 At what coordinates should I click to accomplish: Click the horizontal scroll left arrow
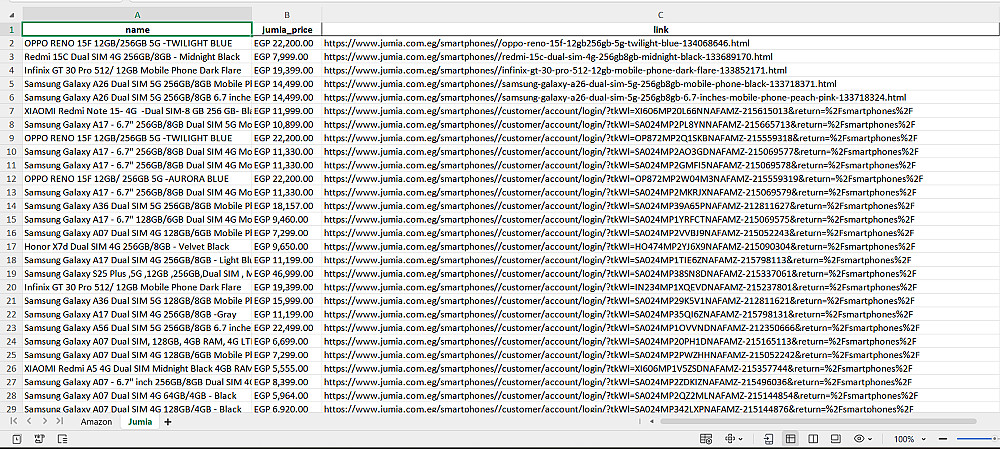651,422
